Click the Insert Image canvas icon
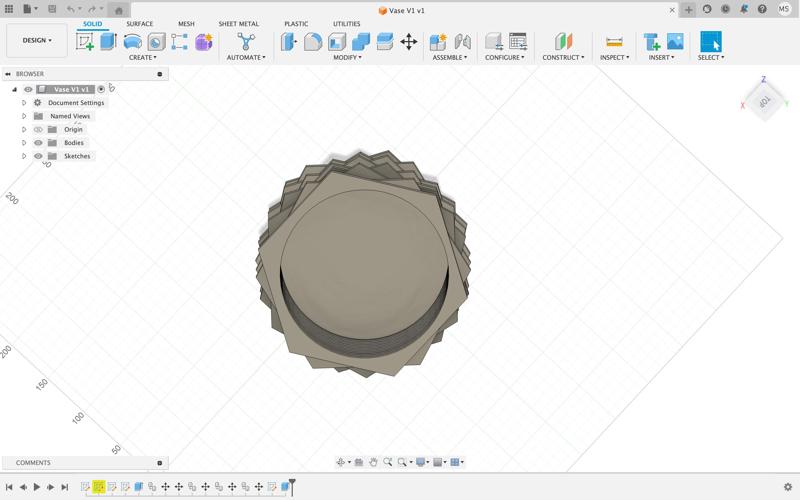Image resolution: width=800 pixels, height=500 pixels. (675, 42)
